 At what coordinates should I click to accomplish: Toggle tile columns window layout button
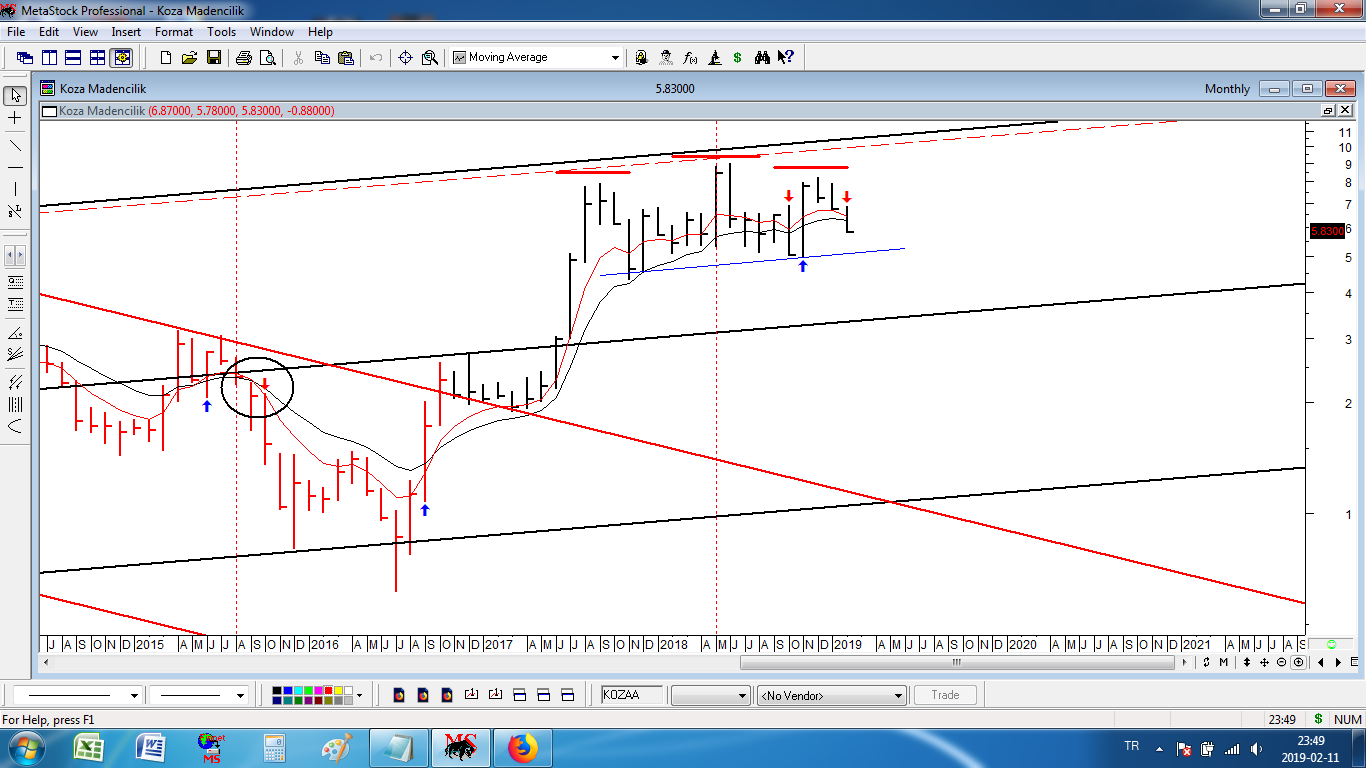coord(49,58)
